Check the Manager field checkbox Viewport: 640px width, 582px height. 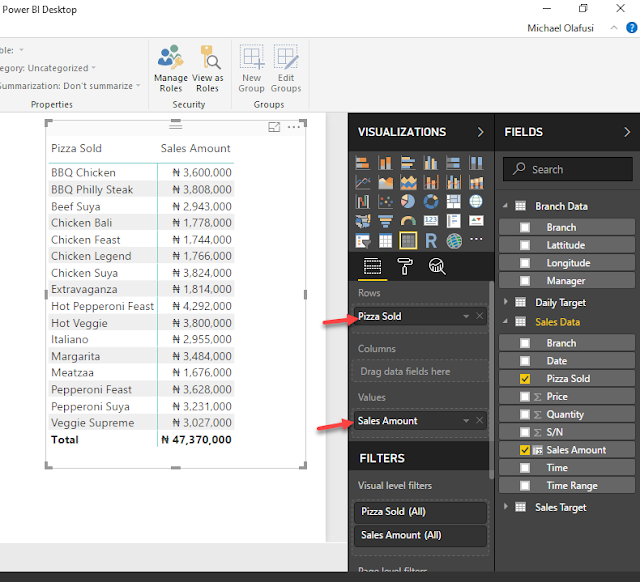click(x=525, y=281)
